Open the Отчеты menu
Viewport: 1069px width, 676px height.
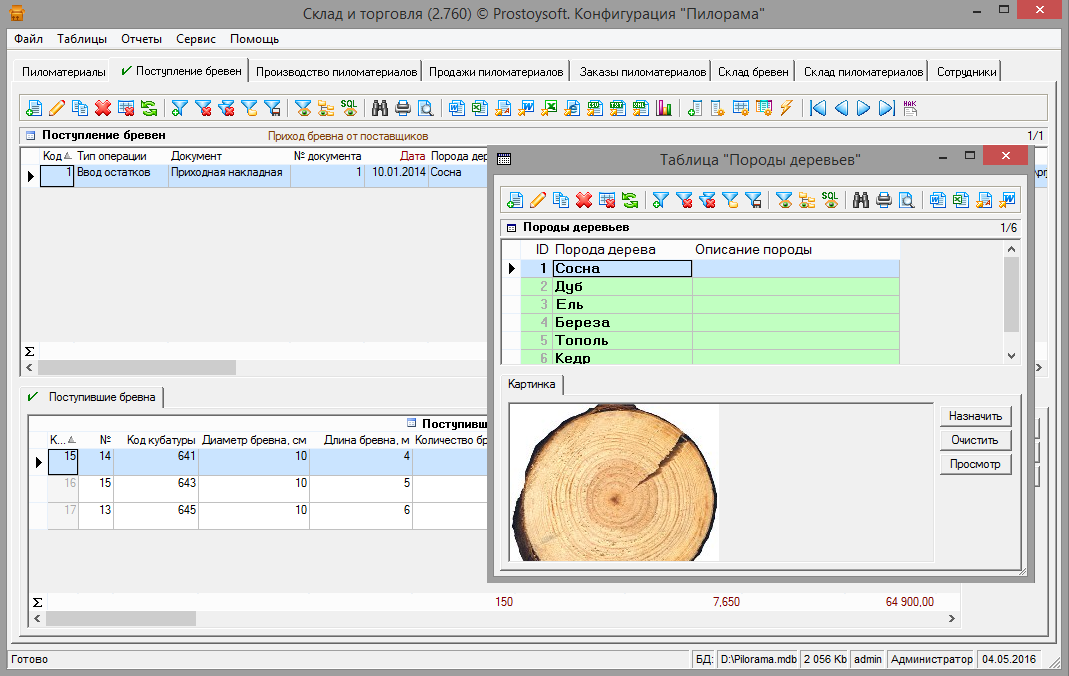141,39
